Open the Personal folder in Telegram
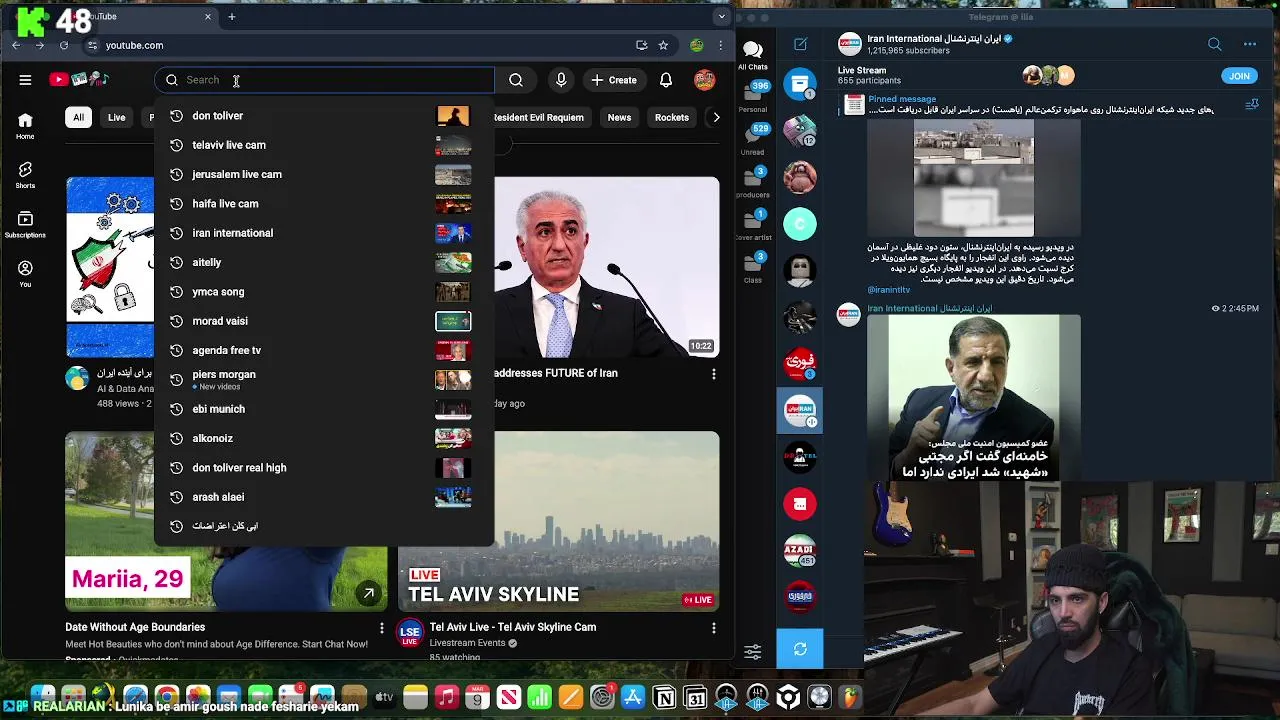This screenshot has width=1280, height=720. tap(753, 96)
